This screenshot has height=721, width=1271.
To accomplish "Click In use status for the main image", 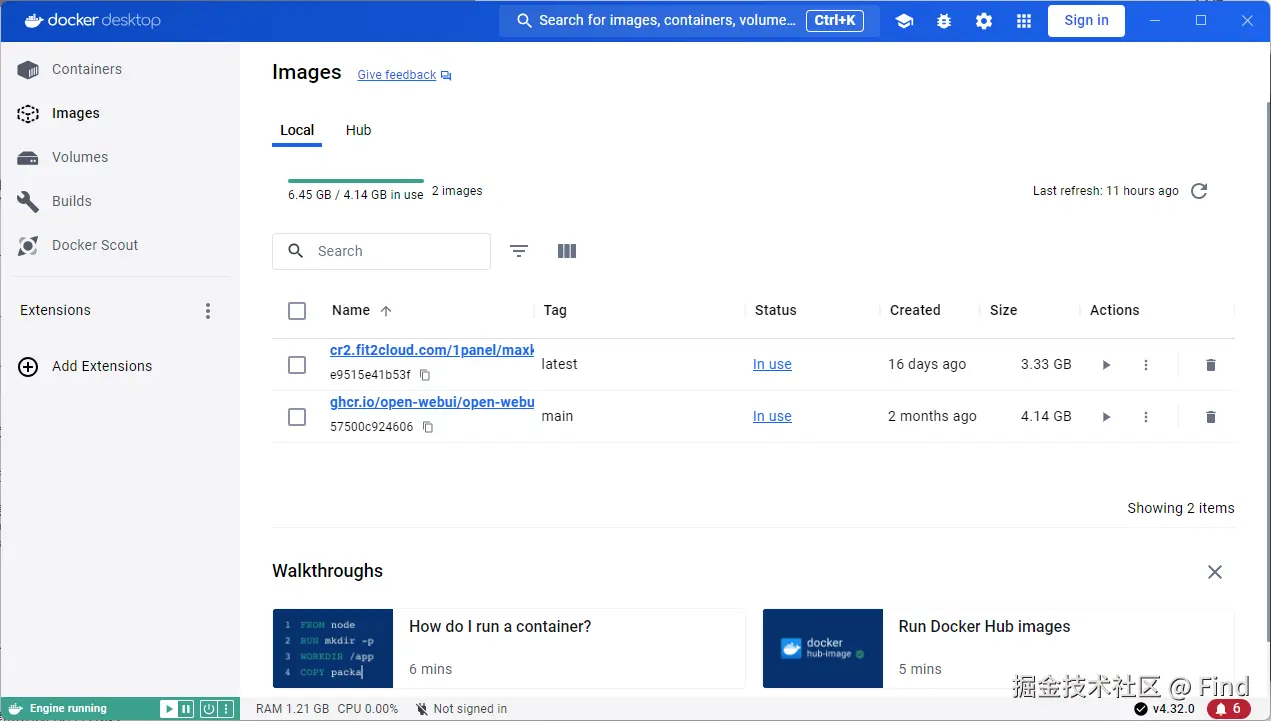I will (772, 417).
